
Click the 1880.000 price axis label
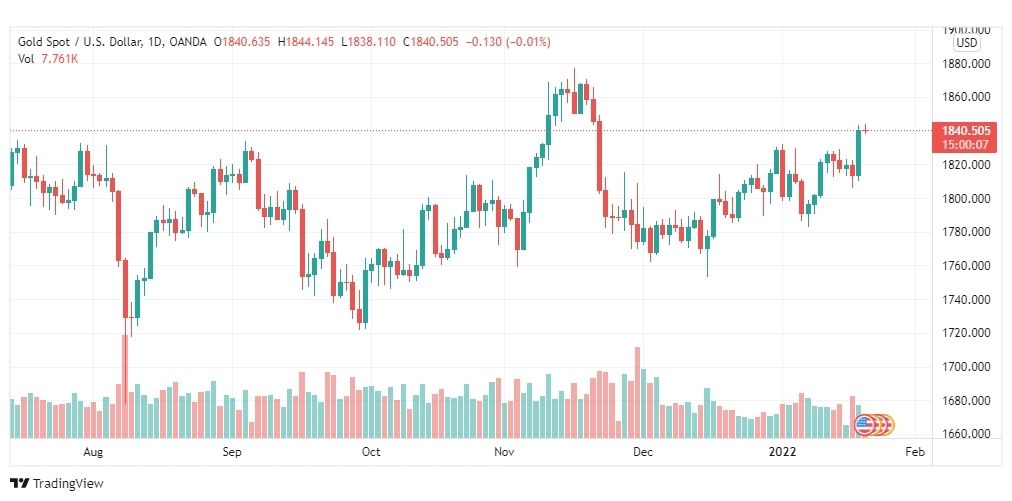coord(966,64)
